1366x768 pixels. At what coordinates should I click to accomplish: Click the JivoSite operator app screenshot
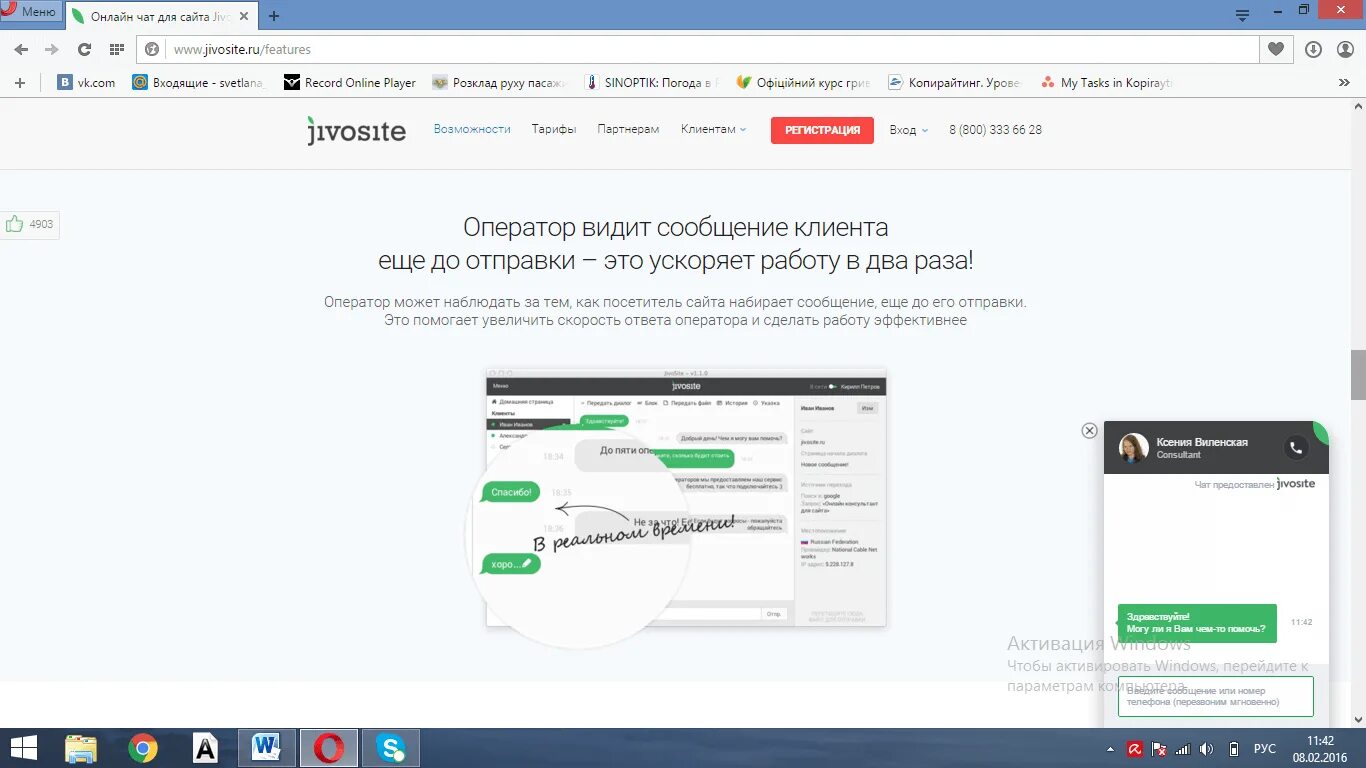[686, 498]
